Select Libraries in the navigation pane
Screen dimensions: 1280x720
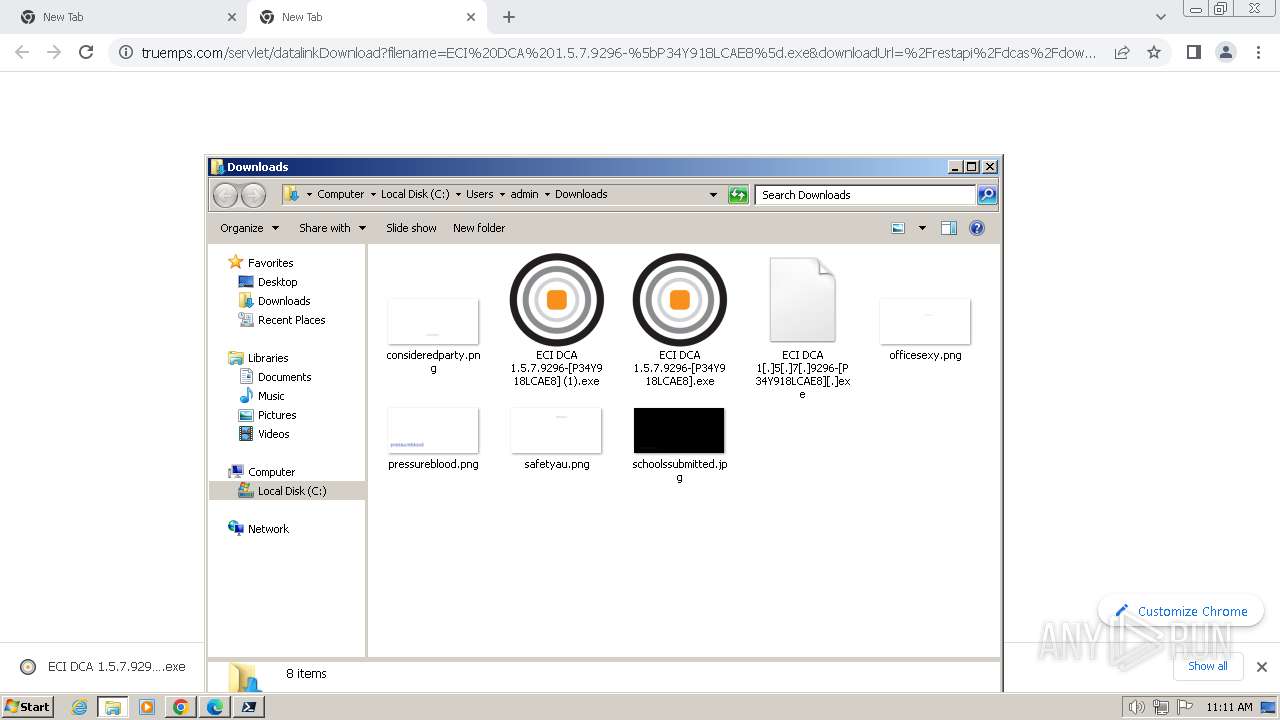pyautogui.click(x=258, y=358)
